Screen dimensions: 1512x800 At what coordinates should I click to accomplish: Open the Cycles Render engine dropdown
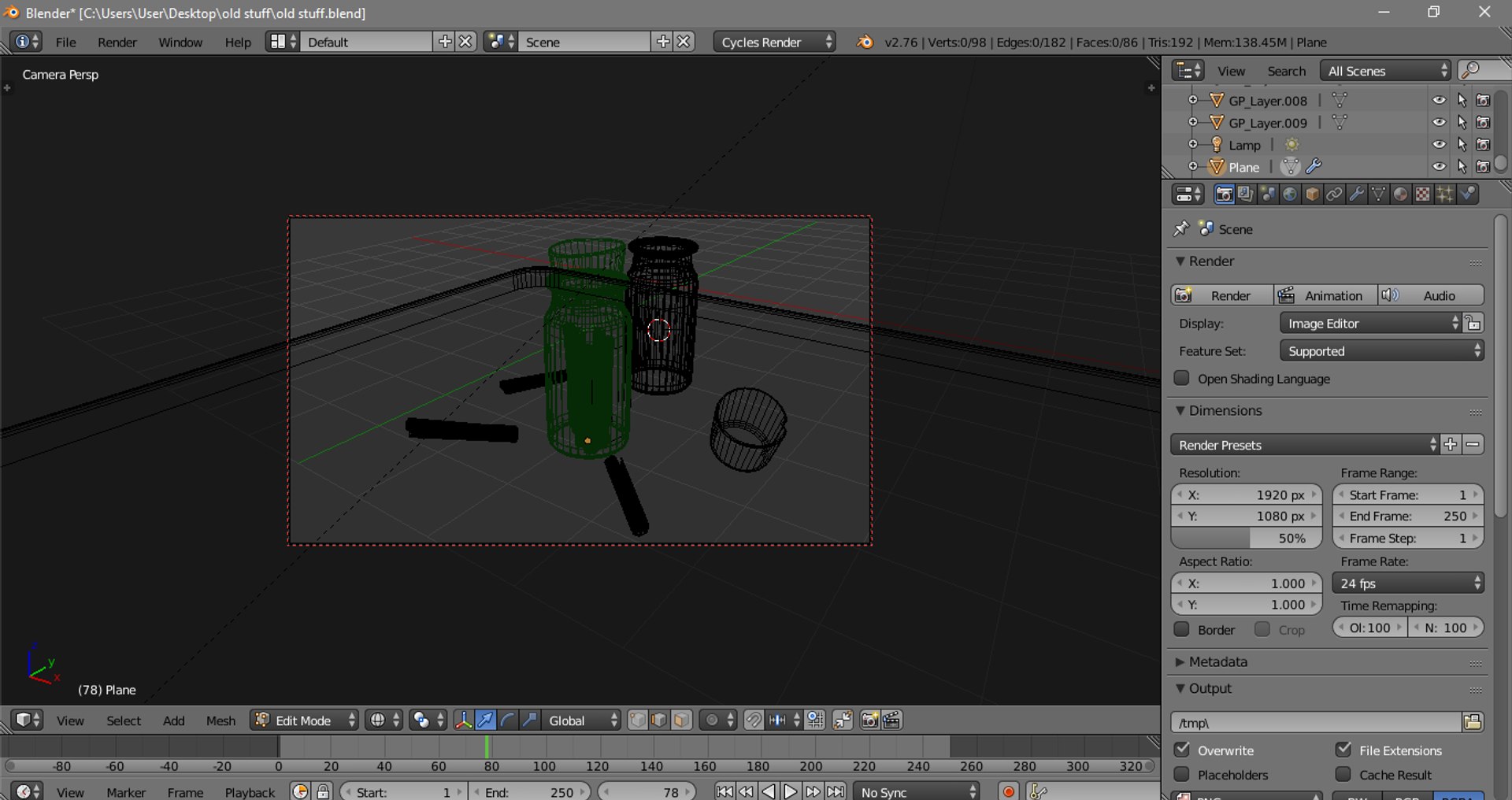pos(775,42)
